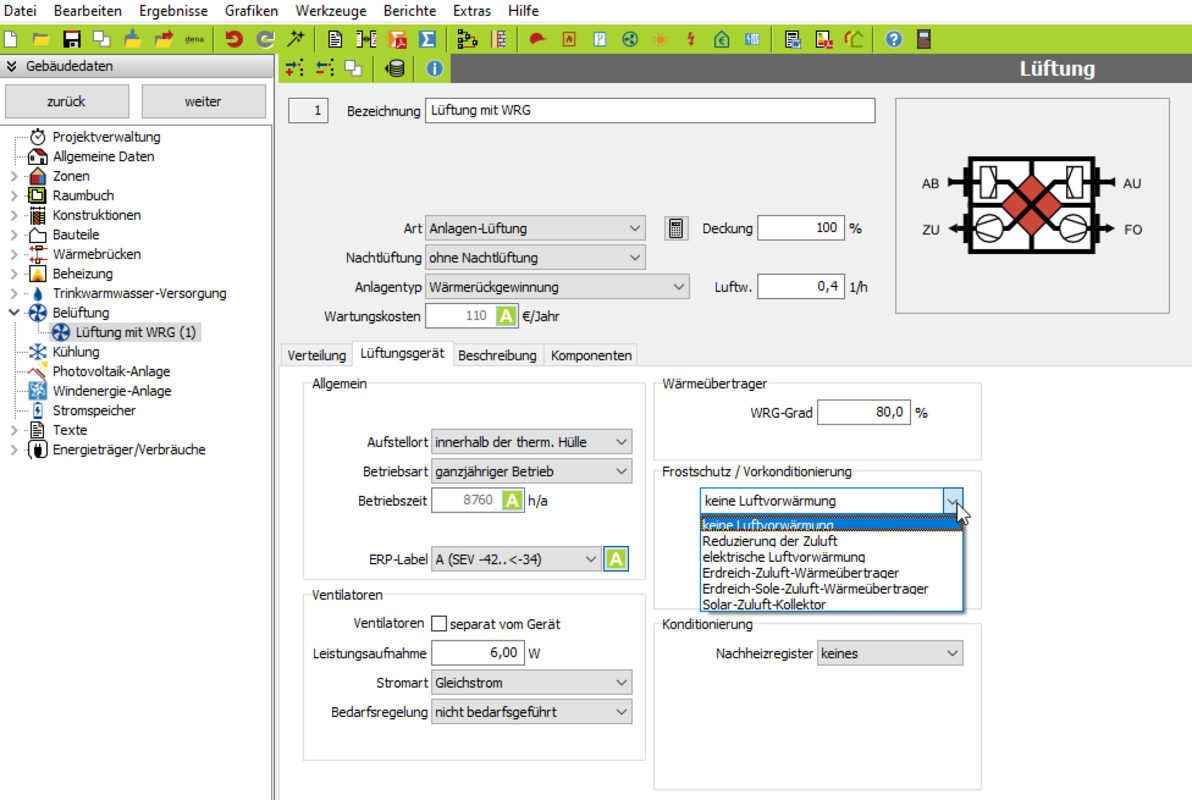Expand the Zonen tree node
Screen dimensions: 1192x800
[14, 176]
